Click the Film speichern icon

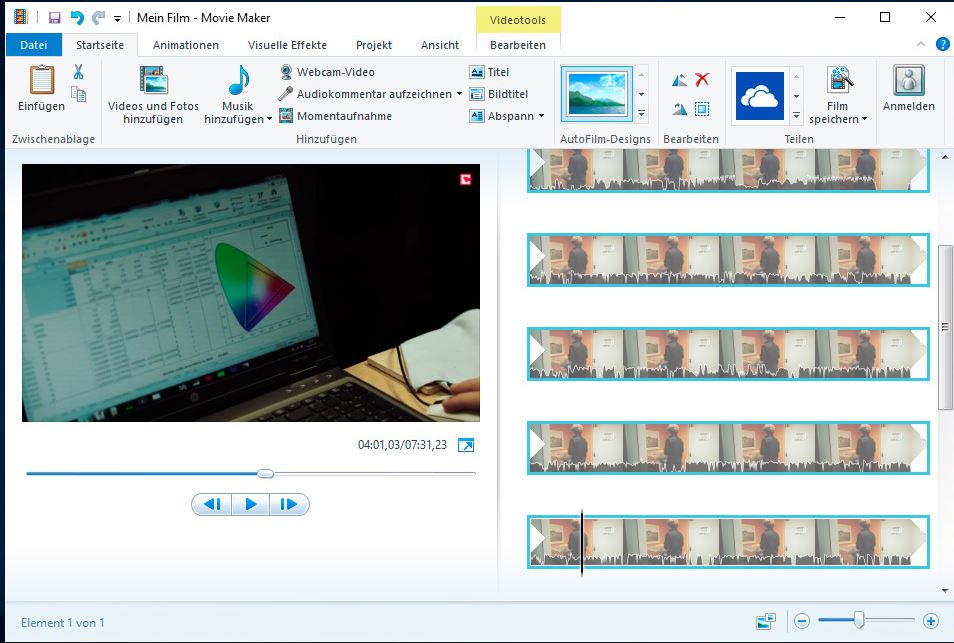click(838, 80)
